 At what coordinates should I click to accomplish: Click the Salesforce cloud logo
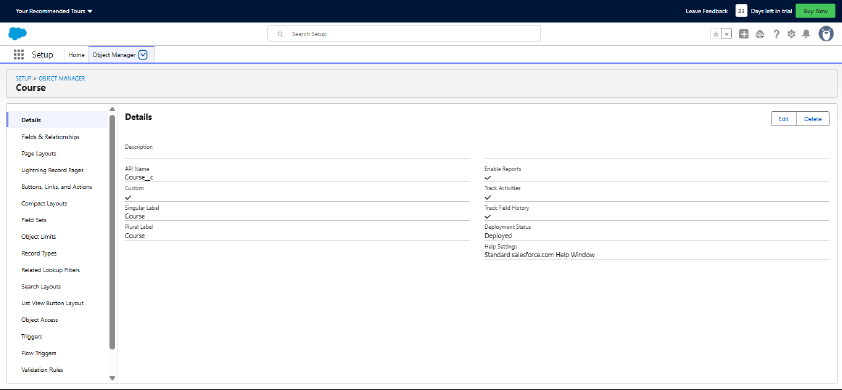(18, 33)
